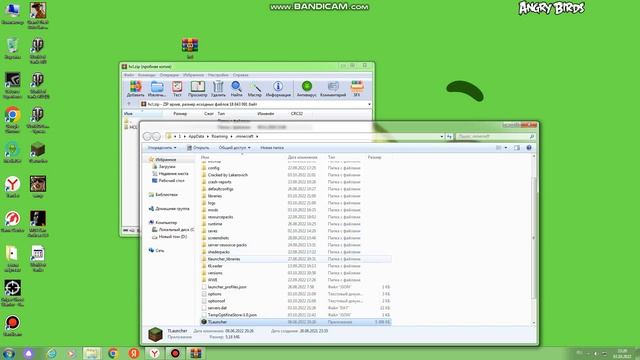Open the Общий доступ dropdown

pos(234,148)
